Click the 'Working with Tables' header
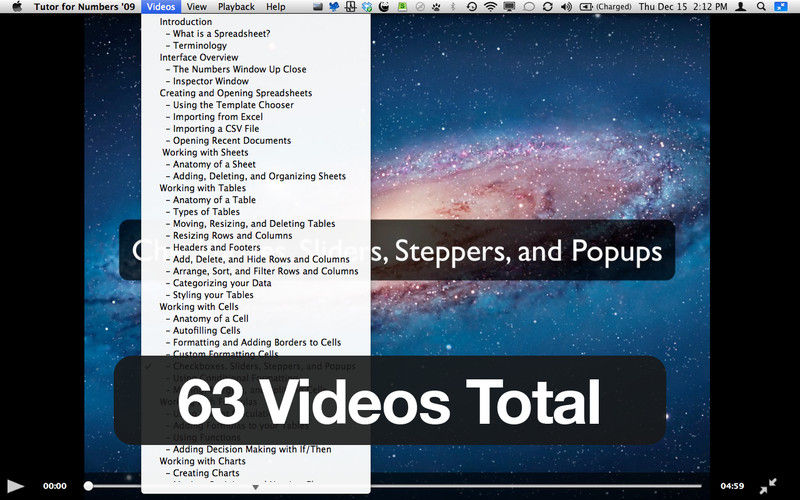 click(203, 188)
